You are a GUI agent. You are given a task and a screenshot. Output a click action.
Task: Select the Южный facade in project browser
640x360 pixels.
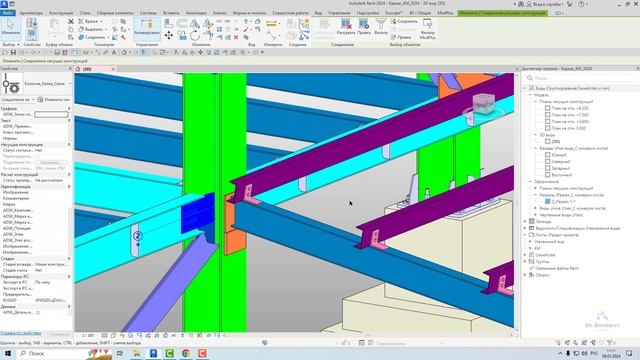pos(559,155)
